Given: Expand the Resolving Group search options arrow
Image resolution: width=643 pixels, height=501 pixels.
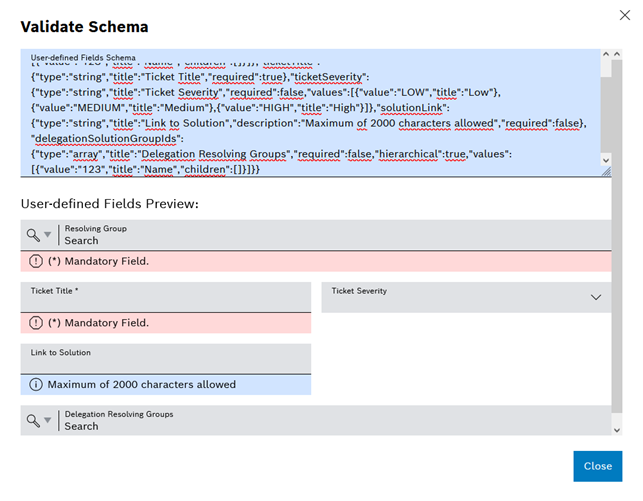Looking at the screenshot, I should (x=47, y=236).
